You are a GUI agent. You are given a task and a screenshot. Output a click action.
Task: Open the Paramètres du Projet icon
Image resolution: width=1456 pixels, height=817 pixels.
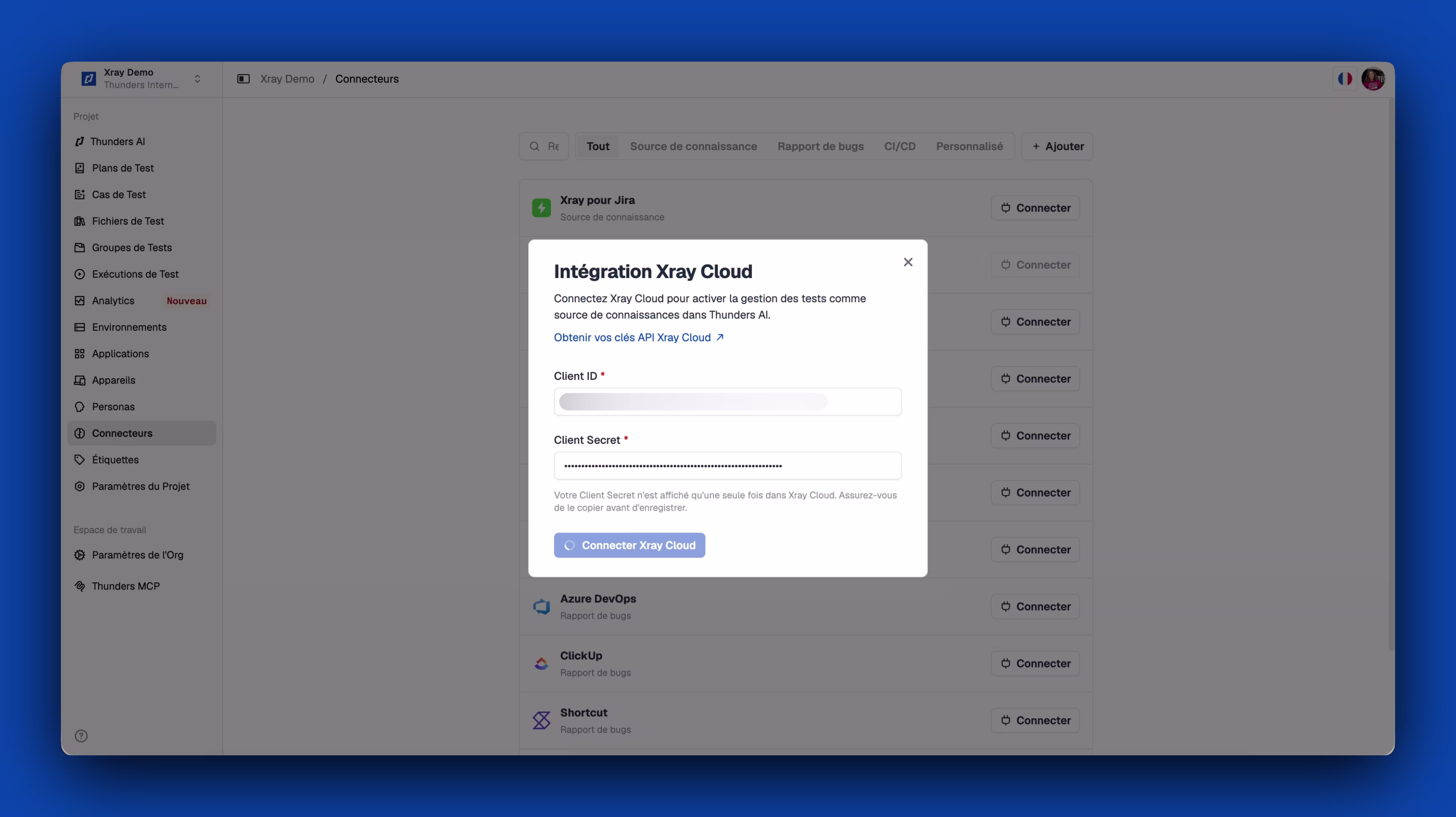[80, 486]
